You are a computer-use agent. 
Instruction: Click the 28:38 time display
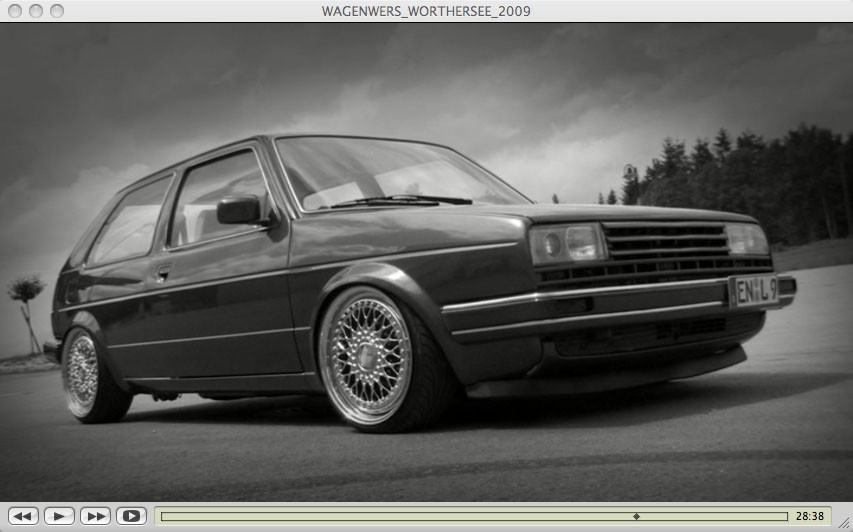tap(810, 517)
